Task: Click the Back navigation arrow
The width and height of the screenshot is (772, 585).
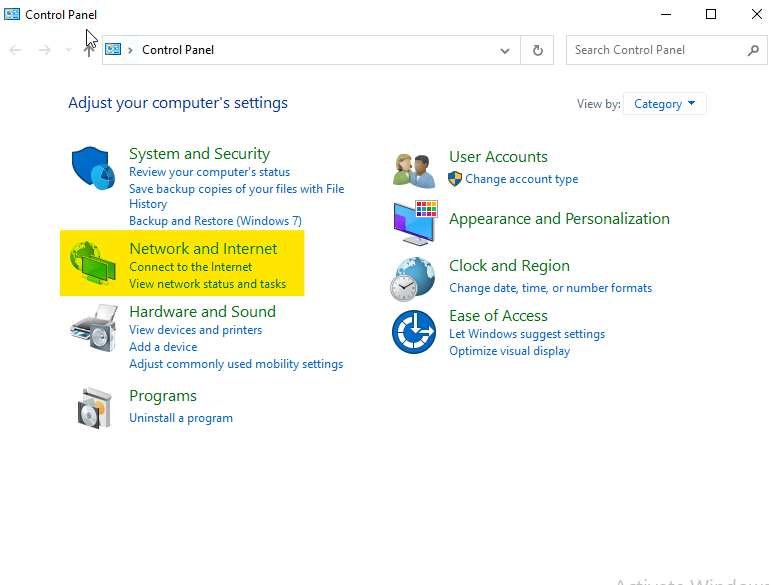Action: (x=15, y=50)
